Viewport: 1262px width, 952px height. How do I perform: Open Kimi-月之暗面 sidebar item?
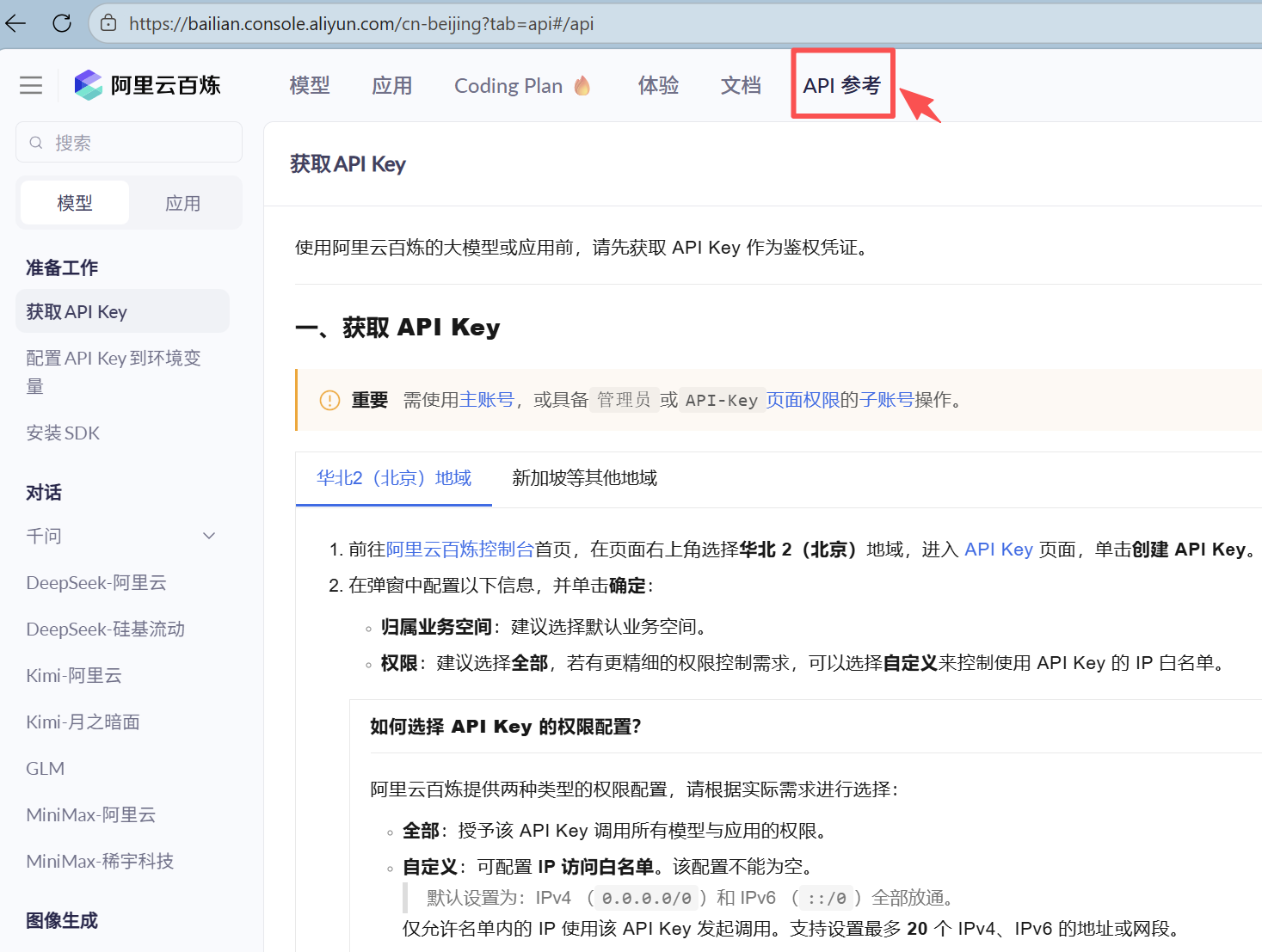point(83,722)
